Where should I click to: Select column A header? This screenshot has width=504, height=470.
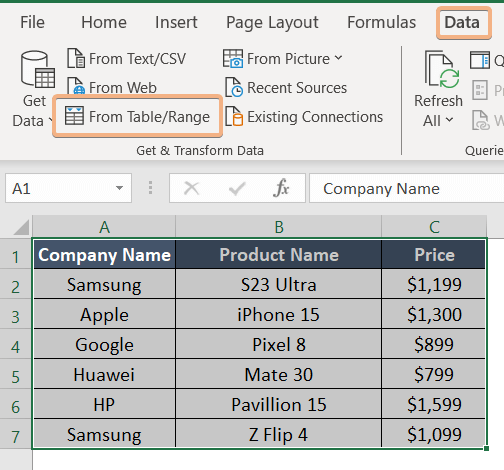pyautogui.click(x=104, y=227)
